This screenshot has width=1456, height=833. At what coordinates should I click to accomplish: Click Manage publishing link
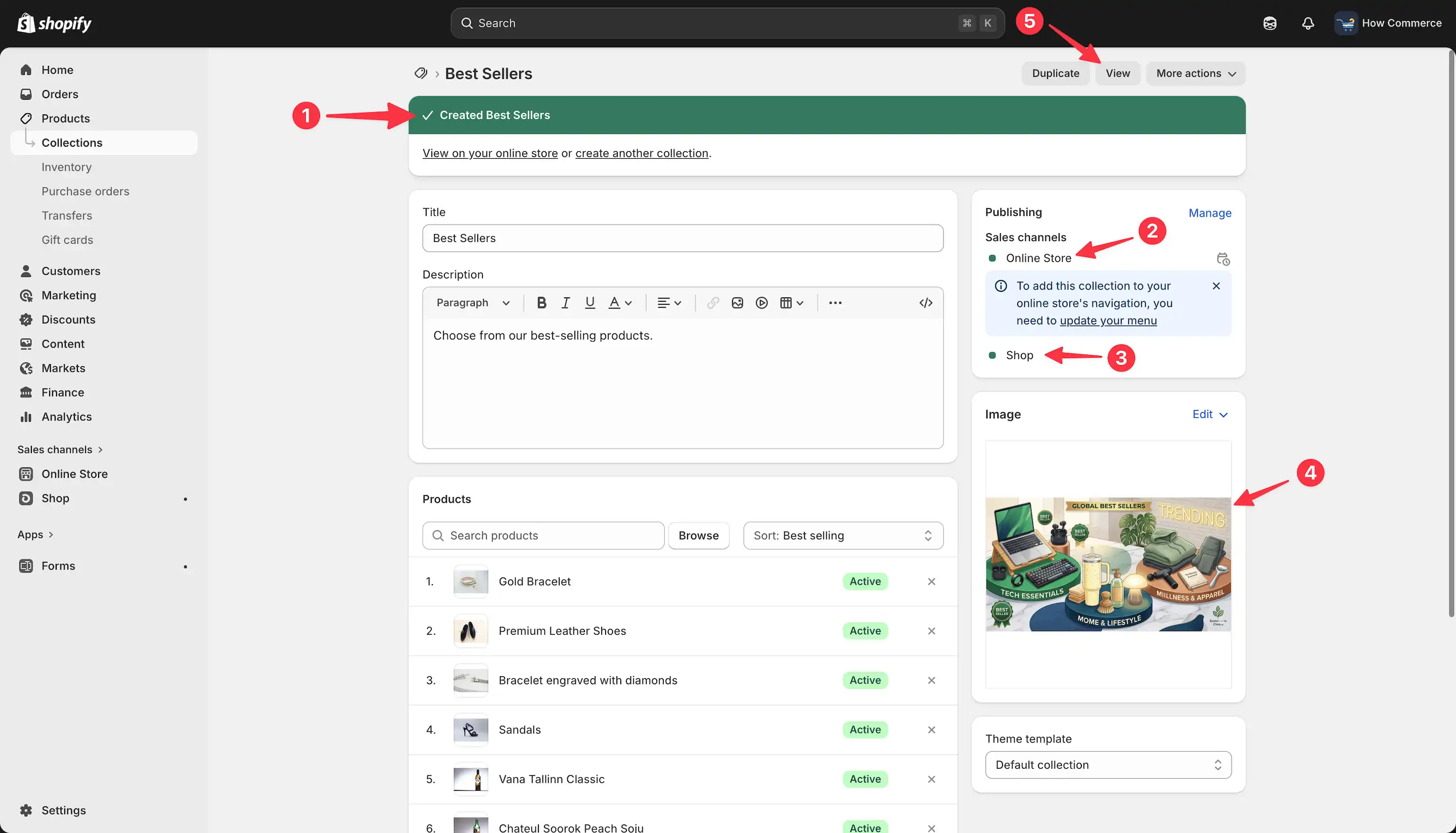click(1209, 213)
